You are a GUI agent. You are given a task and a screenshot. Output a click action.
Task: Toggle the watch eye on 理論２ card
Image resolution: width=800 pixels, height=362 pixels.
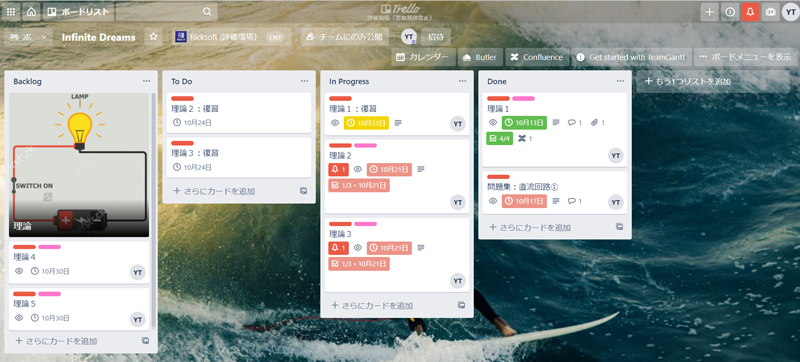[358, 169]
